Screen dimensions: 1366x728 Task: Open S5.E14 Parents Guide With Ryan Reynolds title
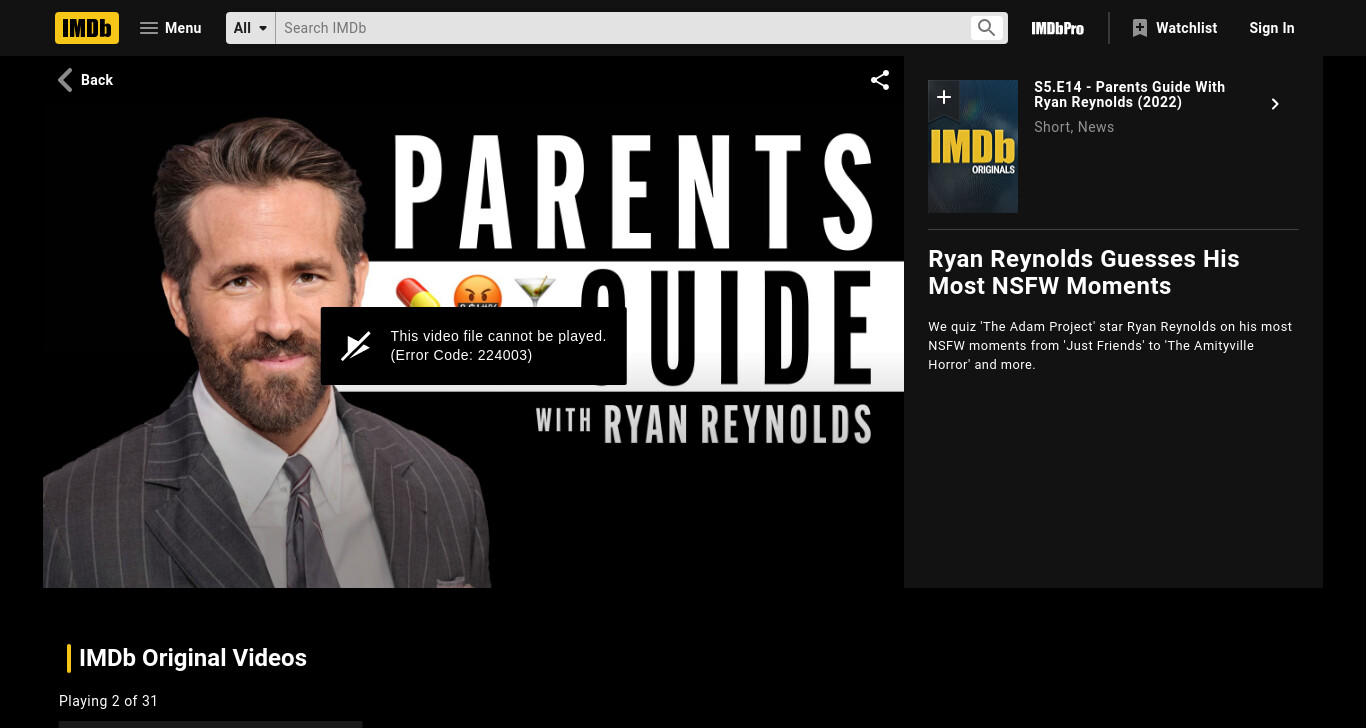1129,95
